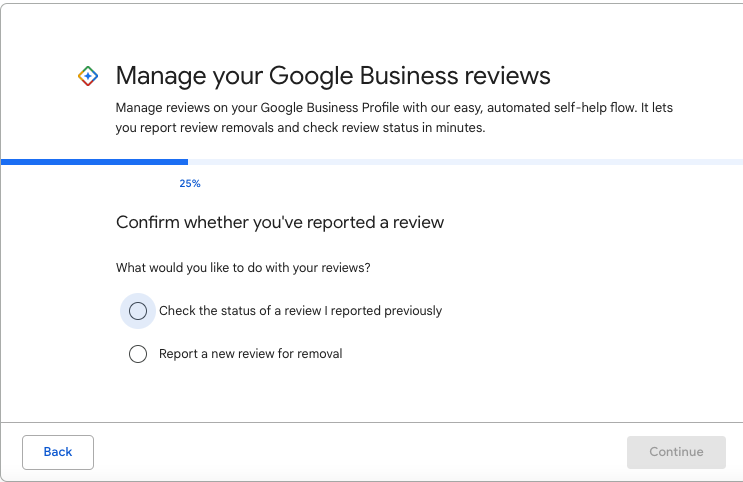
Task: Click the filled blue section of the progress bar
Action: pyautogui.click(x=94, y=162)
